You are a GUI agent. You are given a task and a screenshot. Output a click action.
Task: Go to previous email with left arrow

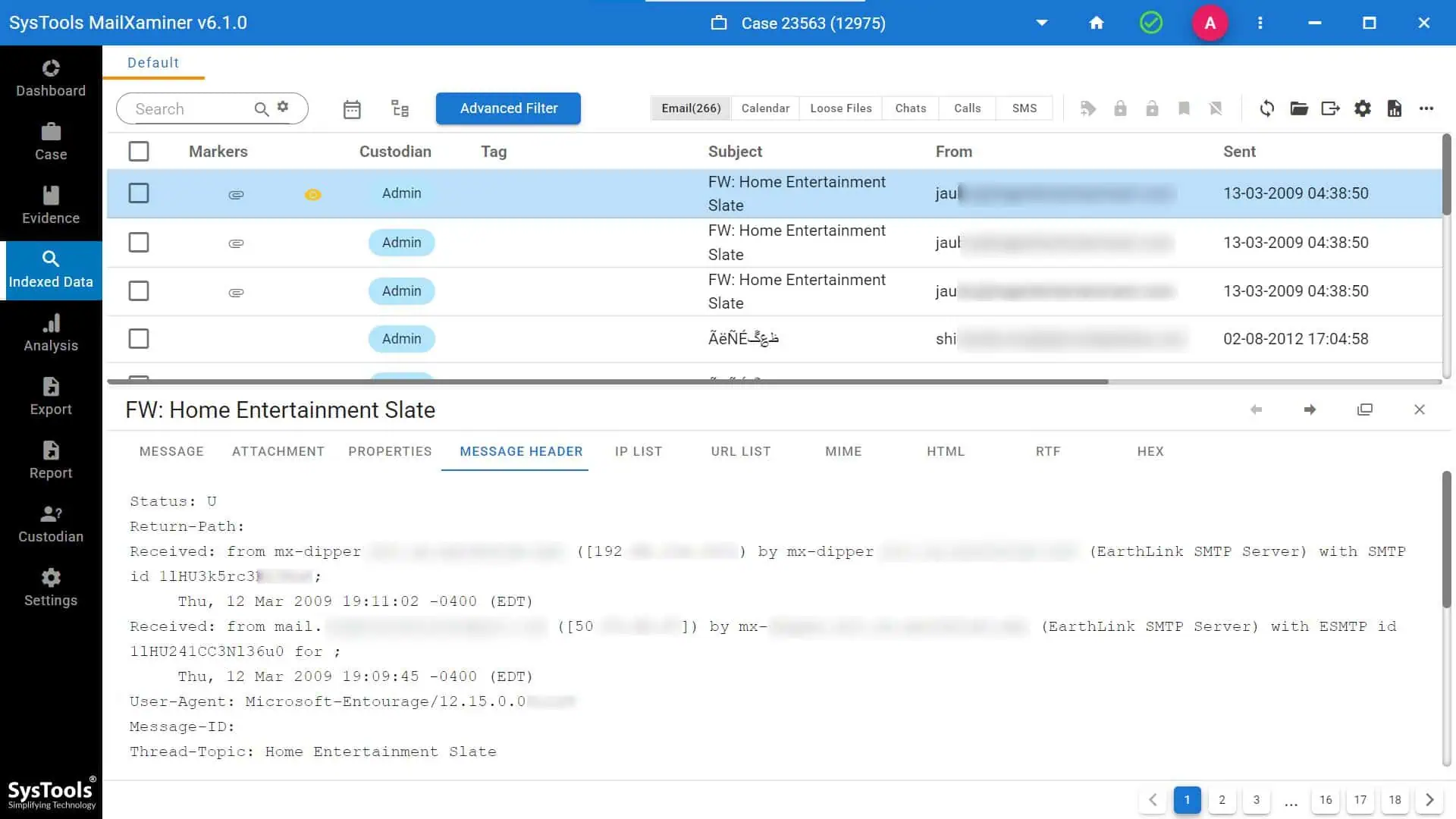1256,409
